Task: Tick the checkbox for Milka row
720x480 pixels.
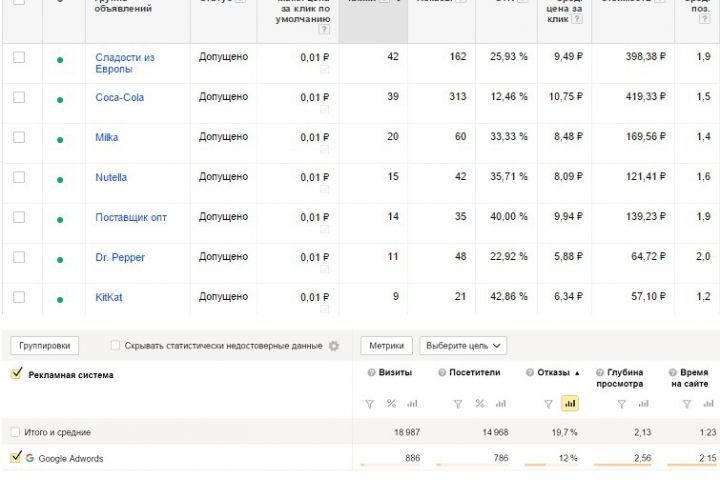Action: (x=19, y=137)
